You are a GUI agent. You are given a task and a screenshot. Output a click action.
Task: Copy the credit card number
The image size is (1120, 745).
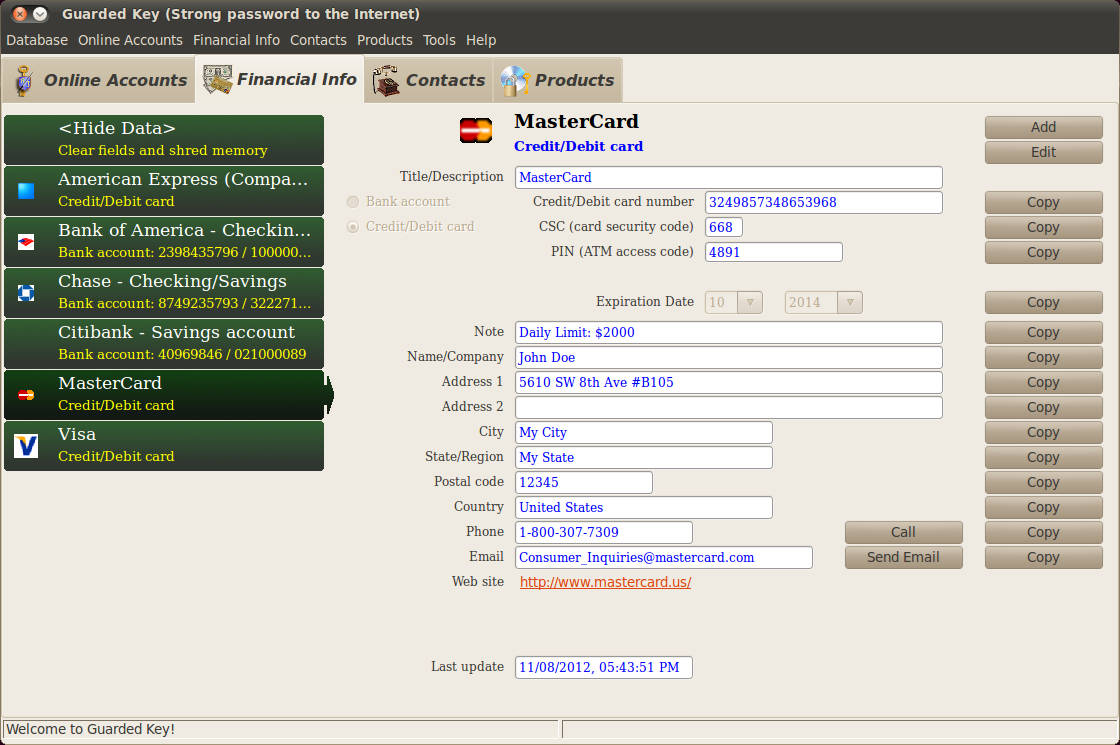[x=1043, y=202]
